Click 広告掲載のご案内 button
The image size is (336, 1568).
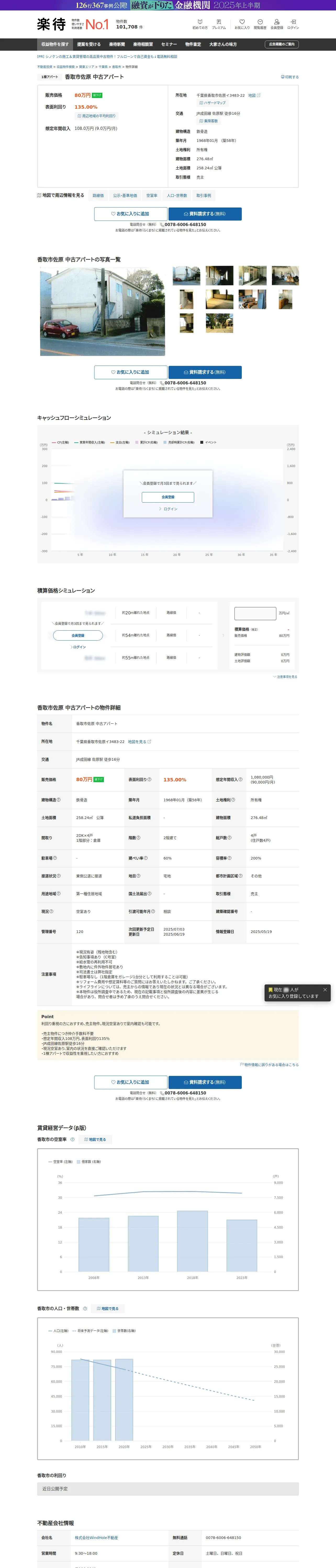coord(282,44)
